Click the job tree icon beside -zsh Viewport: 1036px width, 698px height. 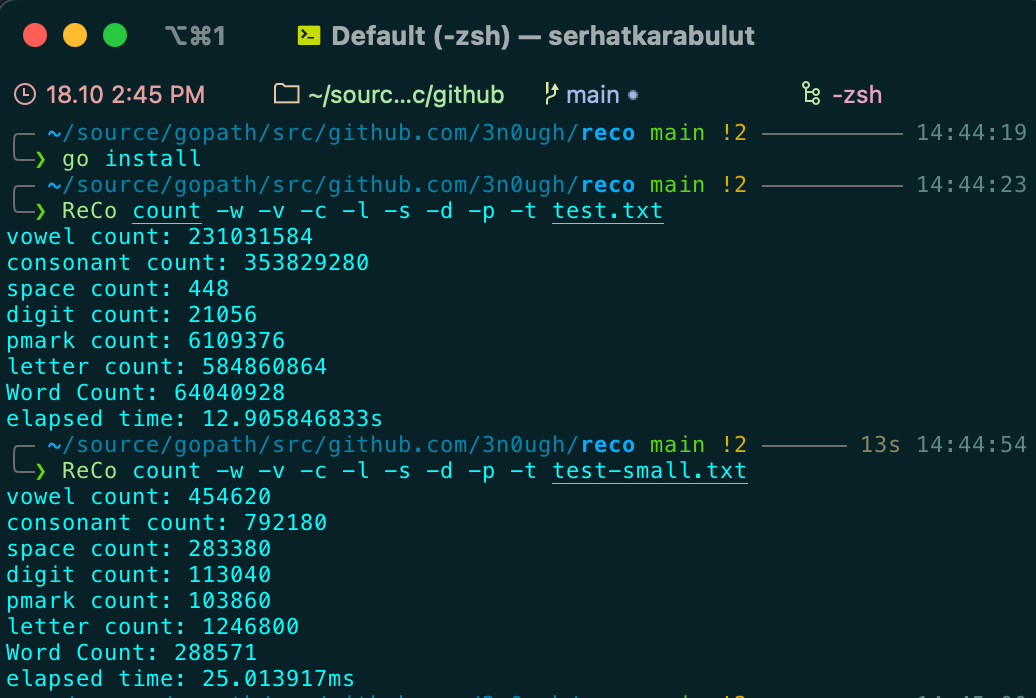[811, 95]
